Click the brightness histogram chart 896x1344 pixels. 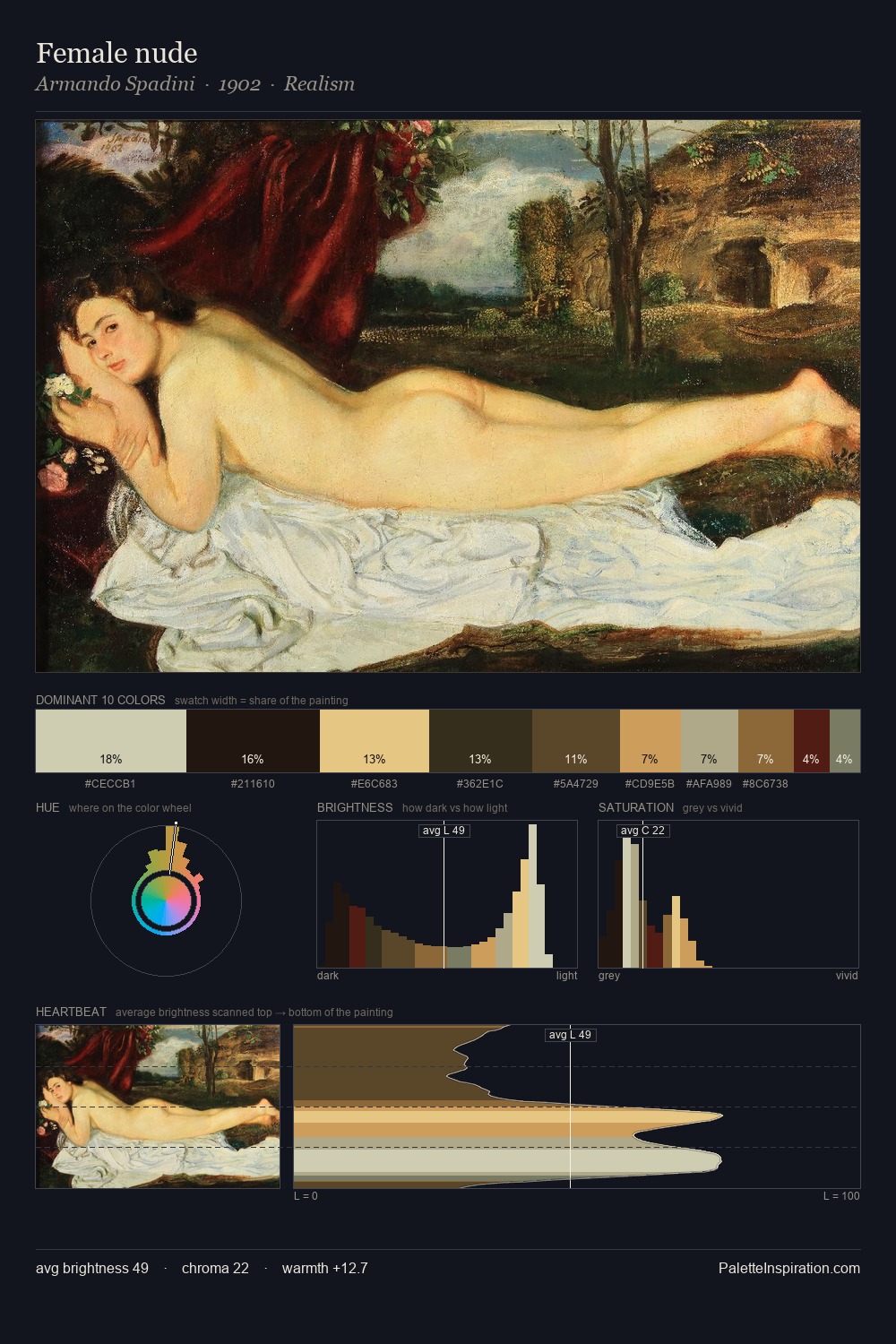coord(447,894)
